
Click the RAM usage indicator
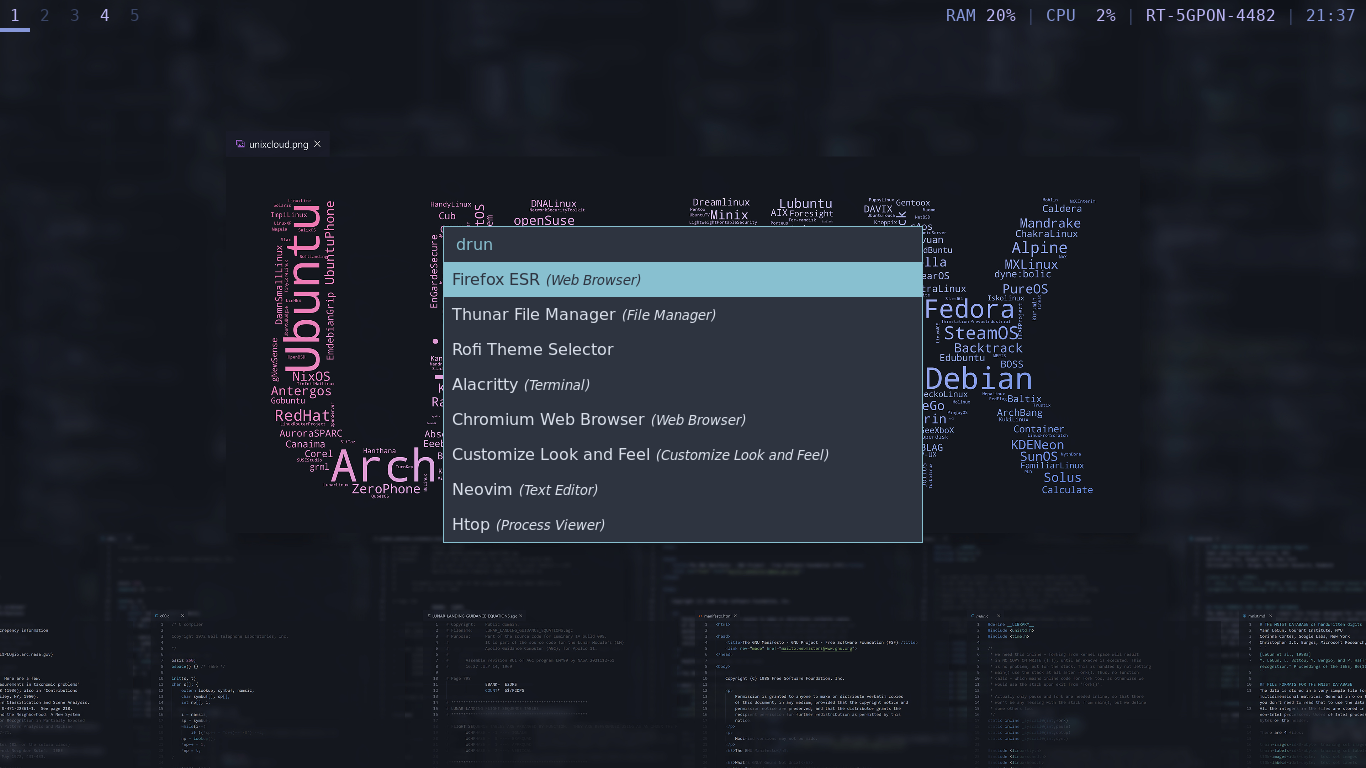[x=980, y=16]
